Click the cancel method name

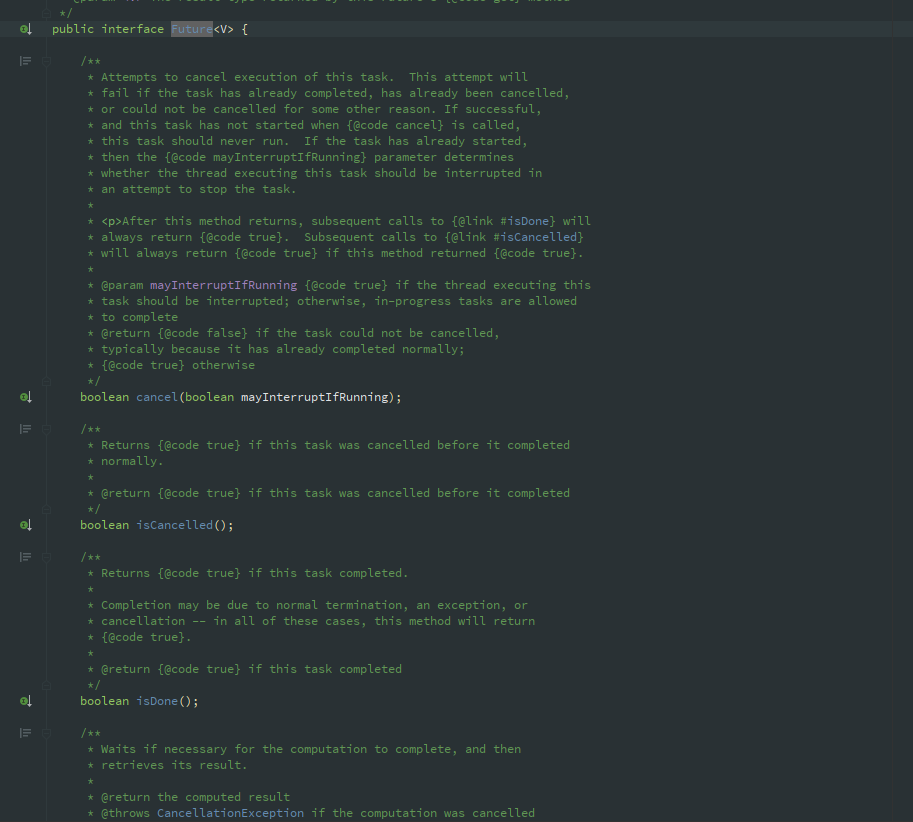pyautogui.click(x=157, y=397)
